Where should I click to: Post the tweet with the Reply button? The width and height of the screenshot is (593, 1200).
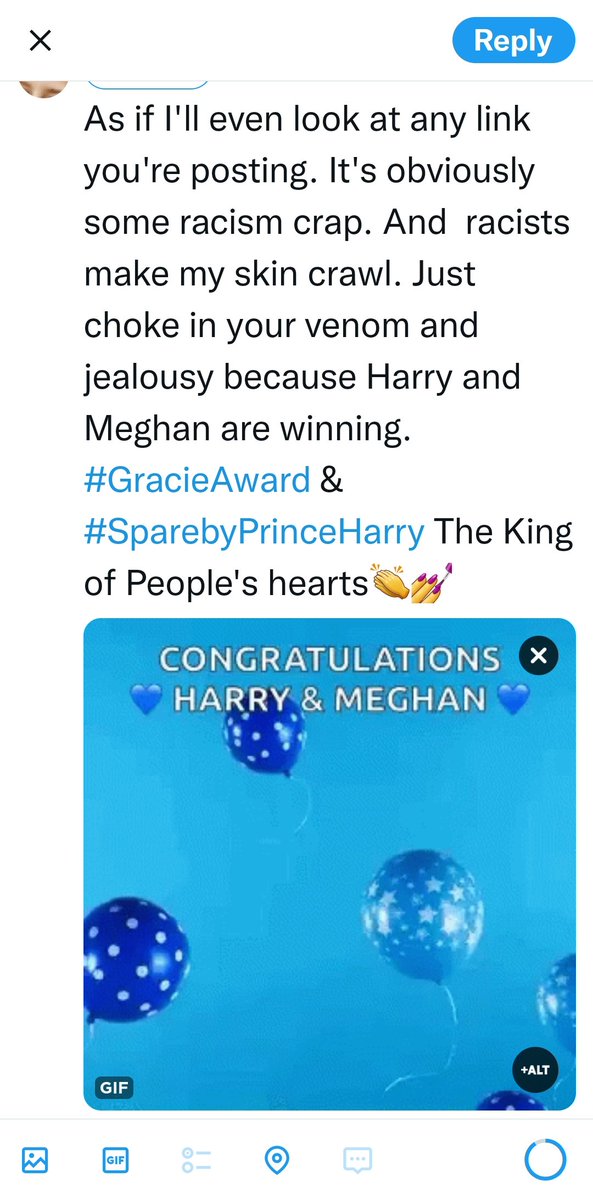pos(513,41)
